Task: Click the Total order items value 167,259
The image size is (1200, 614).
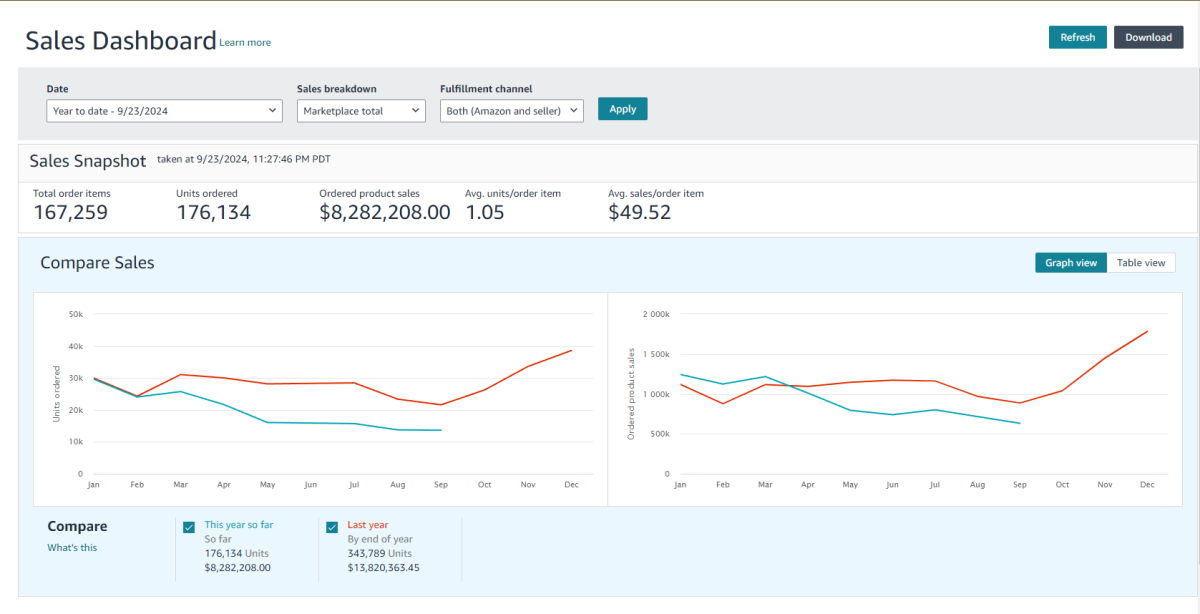Action: click(71, 212)
